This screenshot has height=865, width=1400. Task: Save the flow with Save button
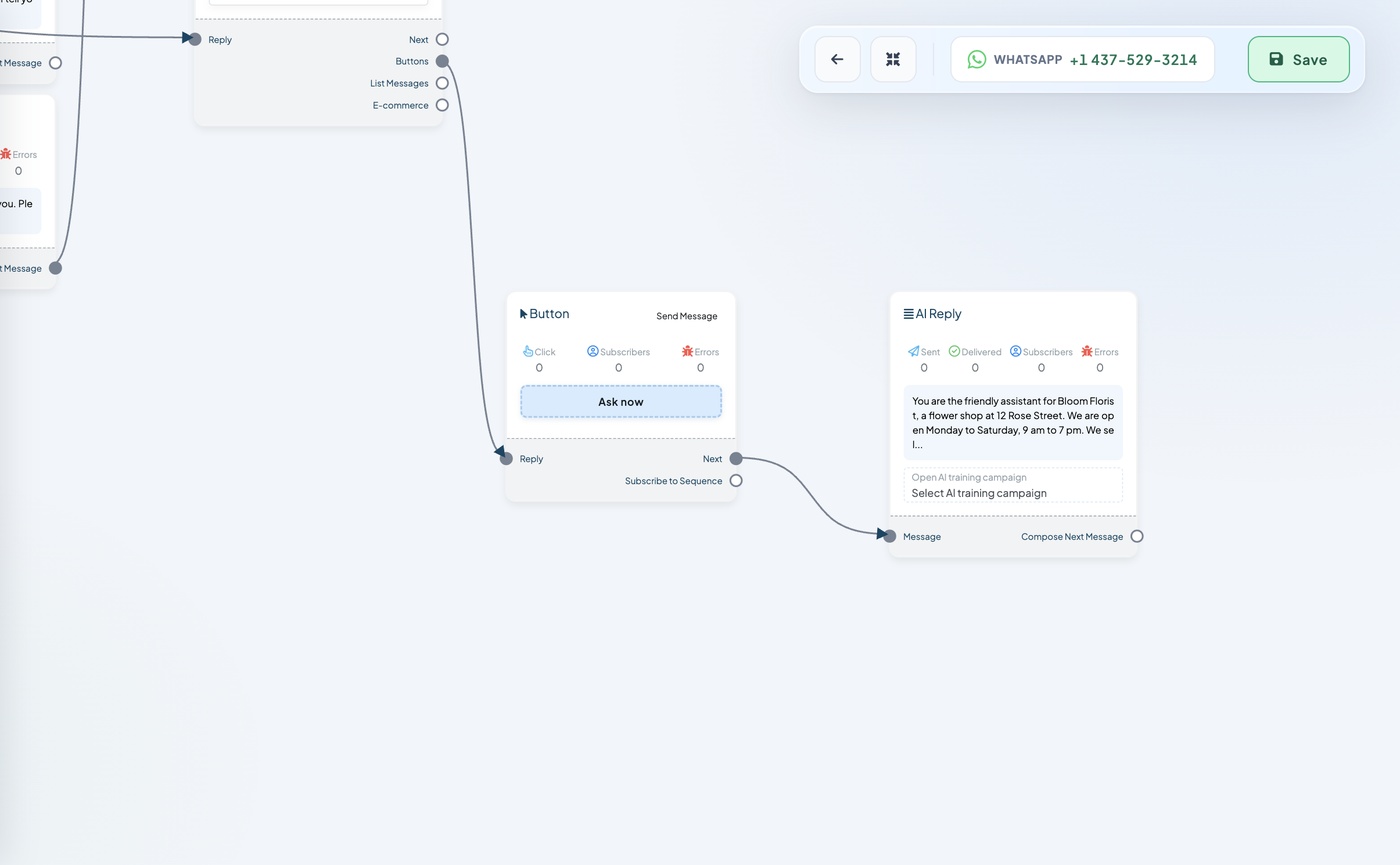[1298, 59]
